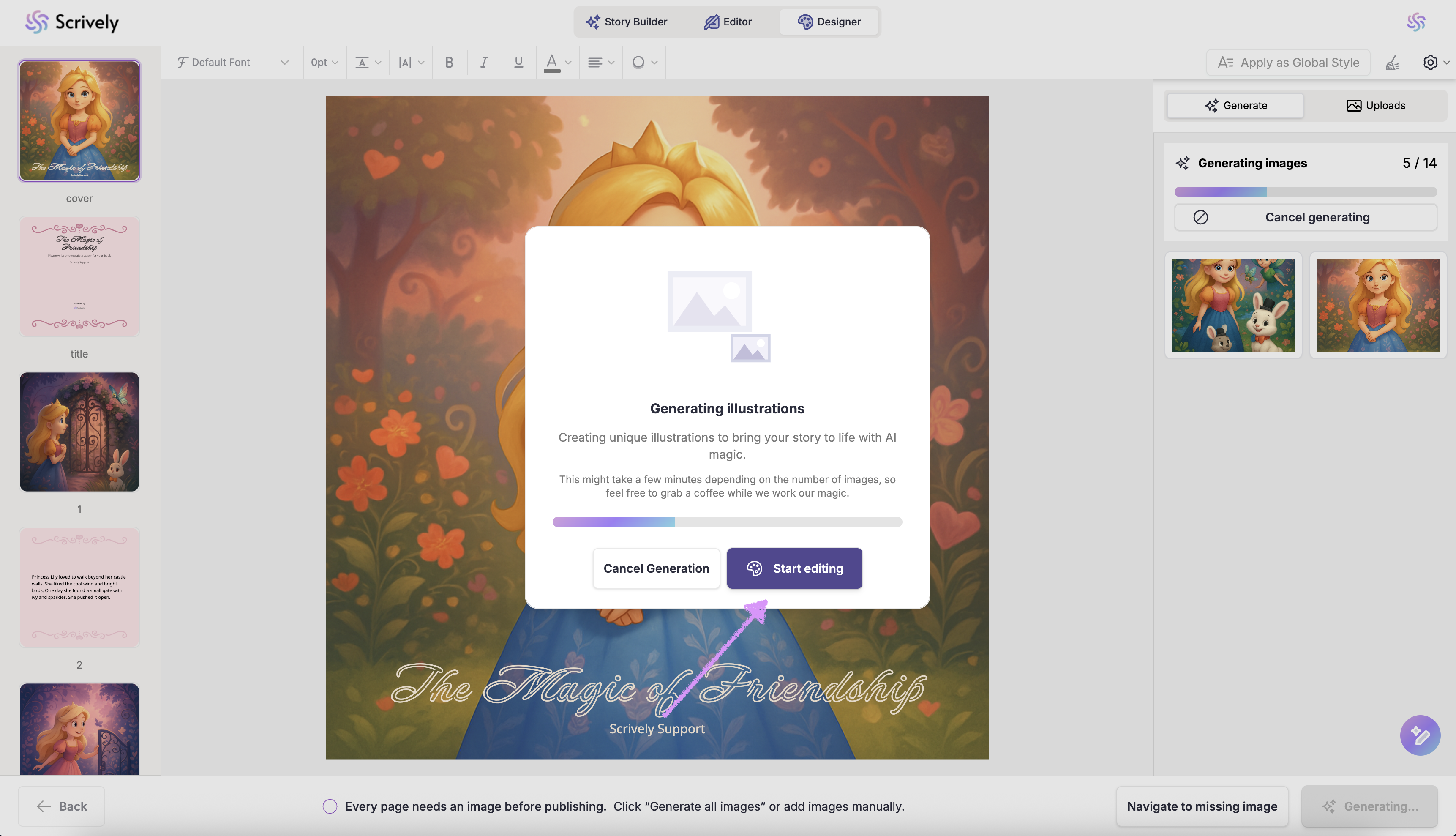This screenshot has height=836, width=1456.
Task: Click the side panel generation progress bar
Action: [1306, 192]
